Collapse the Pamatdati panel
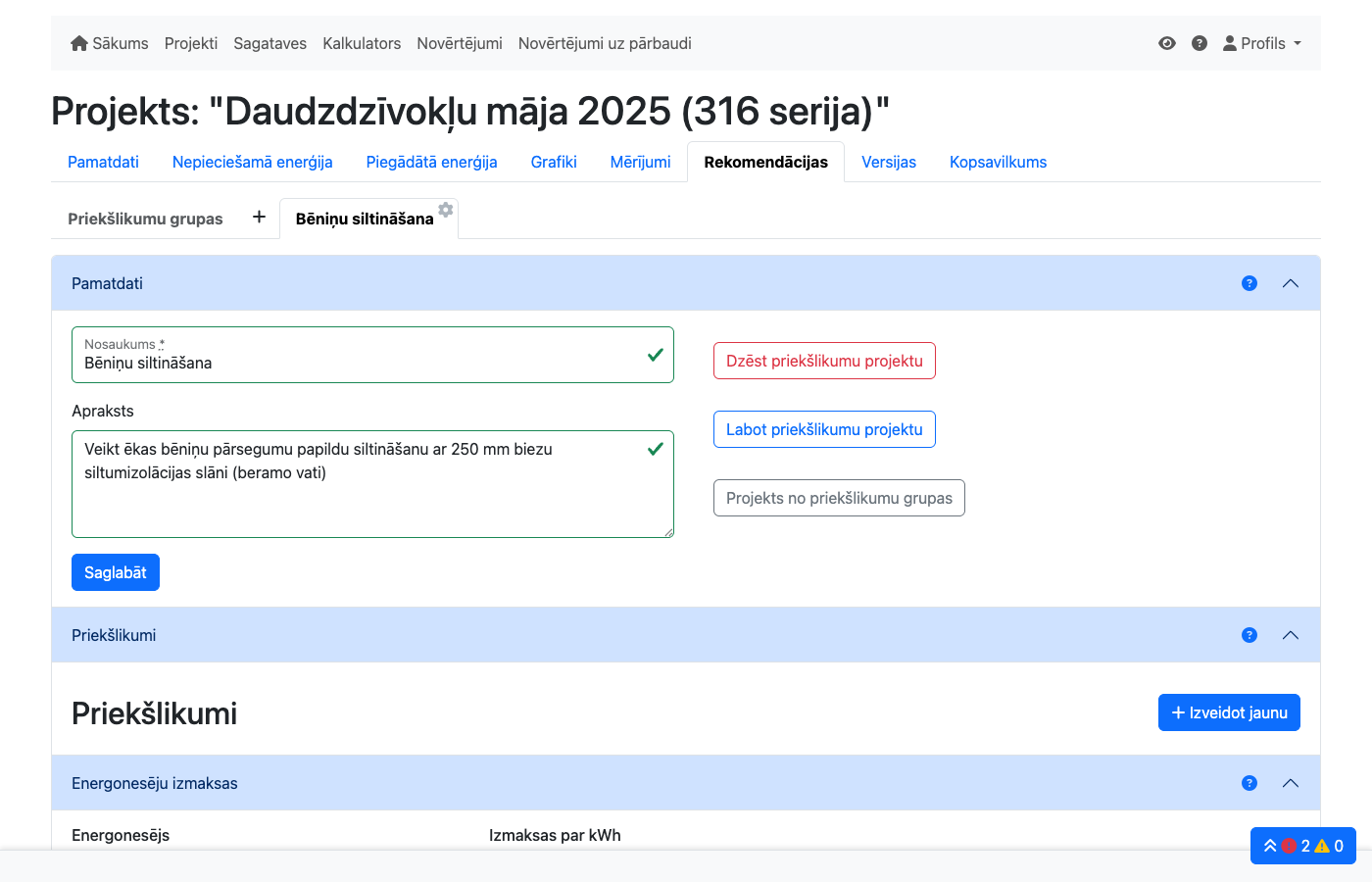The height and width of the screenshot is (882, 1372). click(1291, 283)
